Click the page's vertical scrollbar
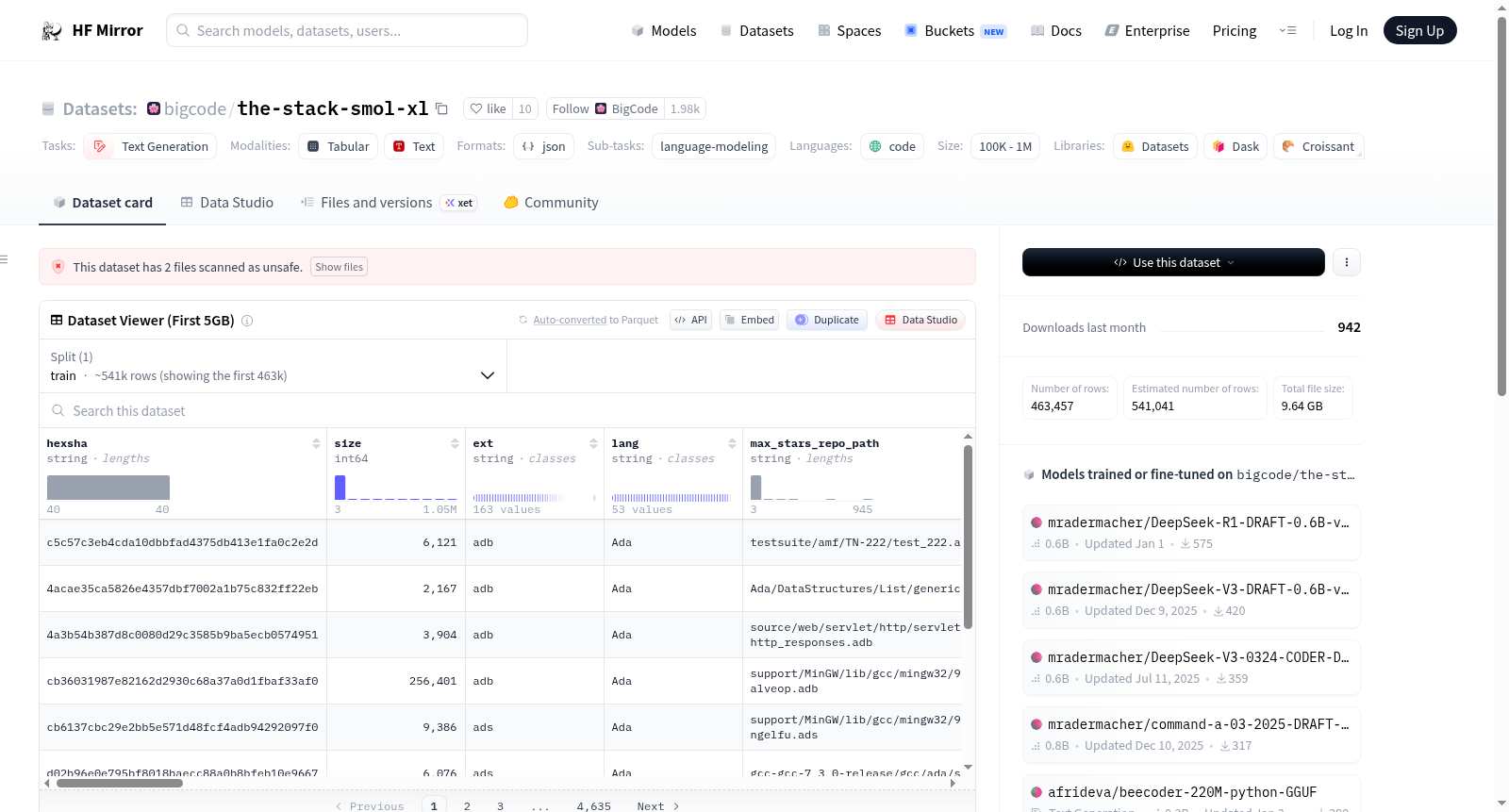 click(x=1502, y=206)
